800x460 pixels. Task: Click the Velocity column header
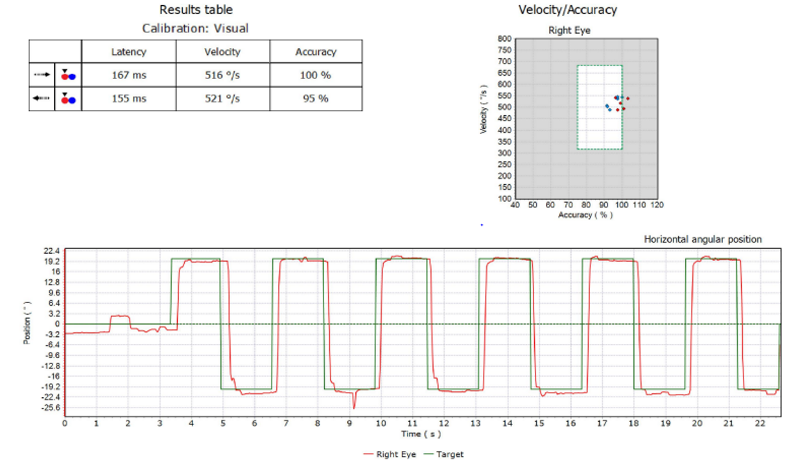tap(222, 52)
